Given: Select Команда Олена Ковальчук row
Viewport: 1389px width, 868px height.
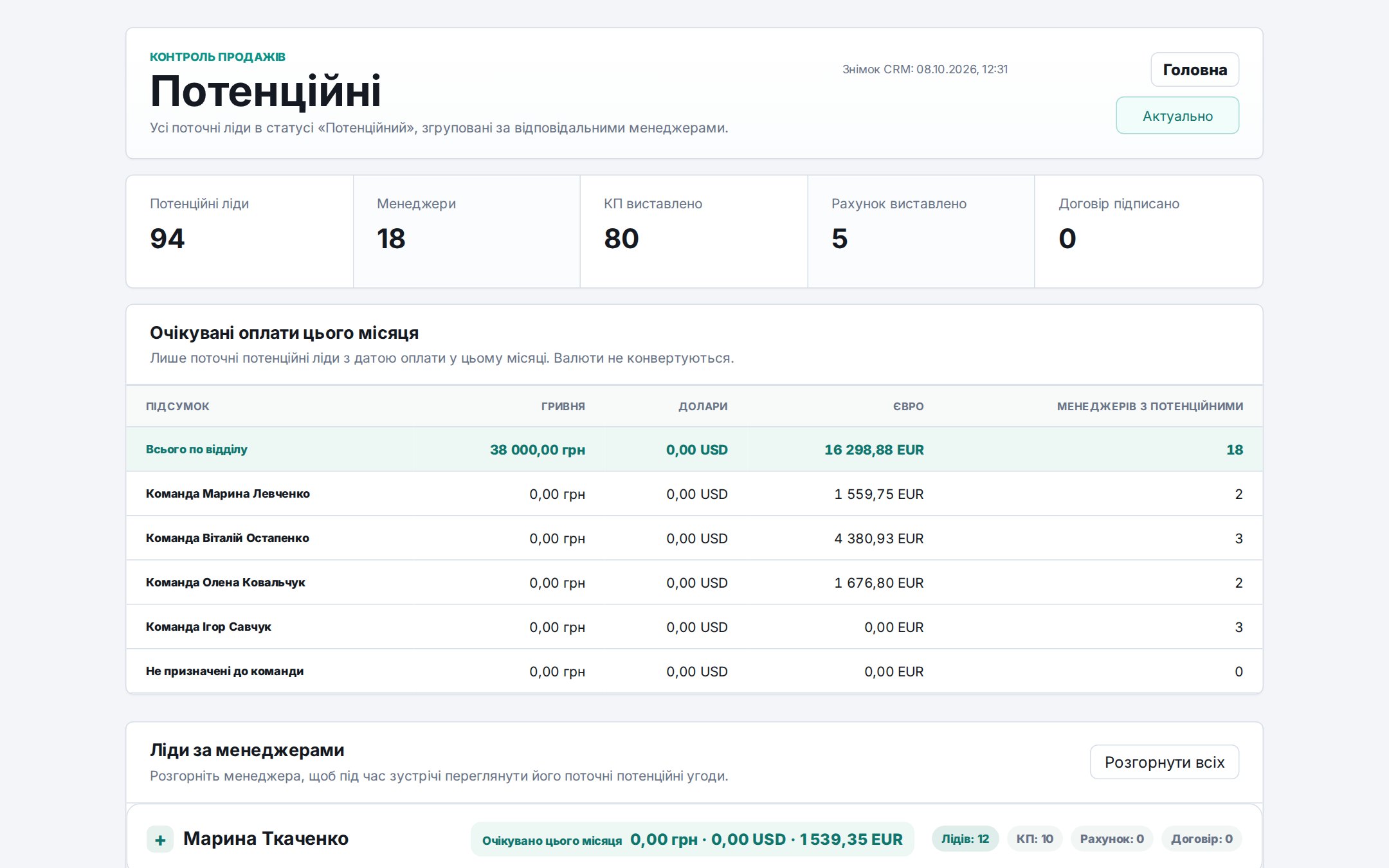Looking at the screenshot, I should tap(694, 583).
